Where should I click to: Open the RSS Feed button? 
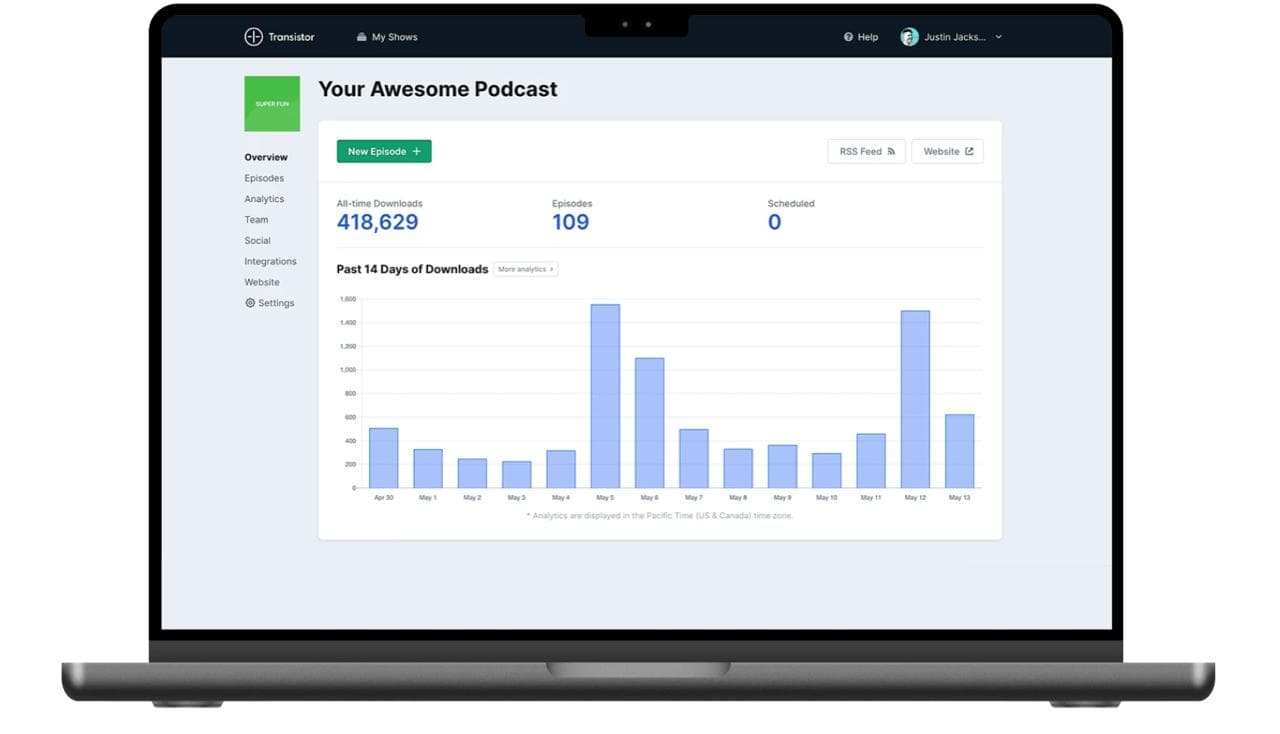[866, 152]
